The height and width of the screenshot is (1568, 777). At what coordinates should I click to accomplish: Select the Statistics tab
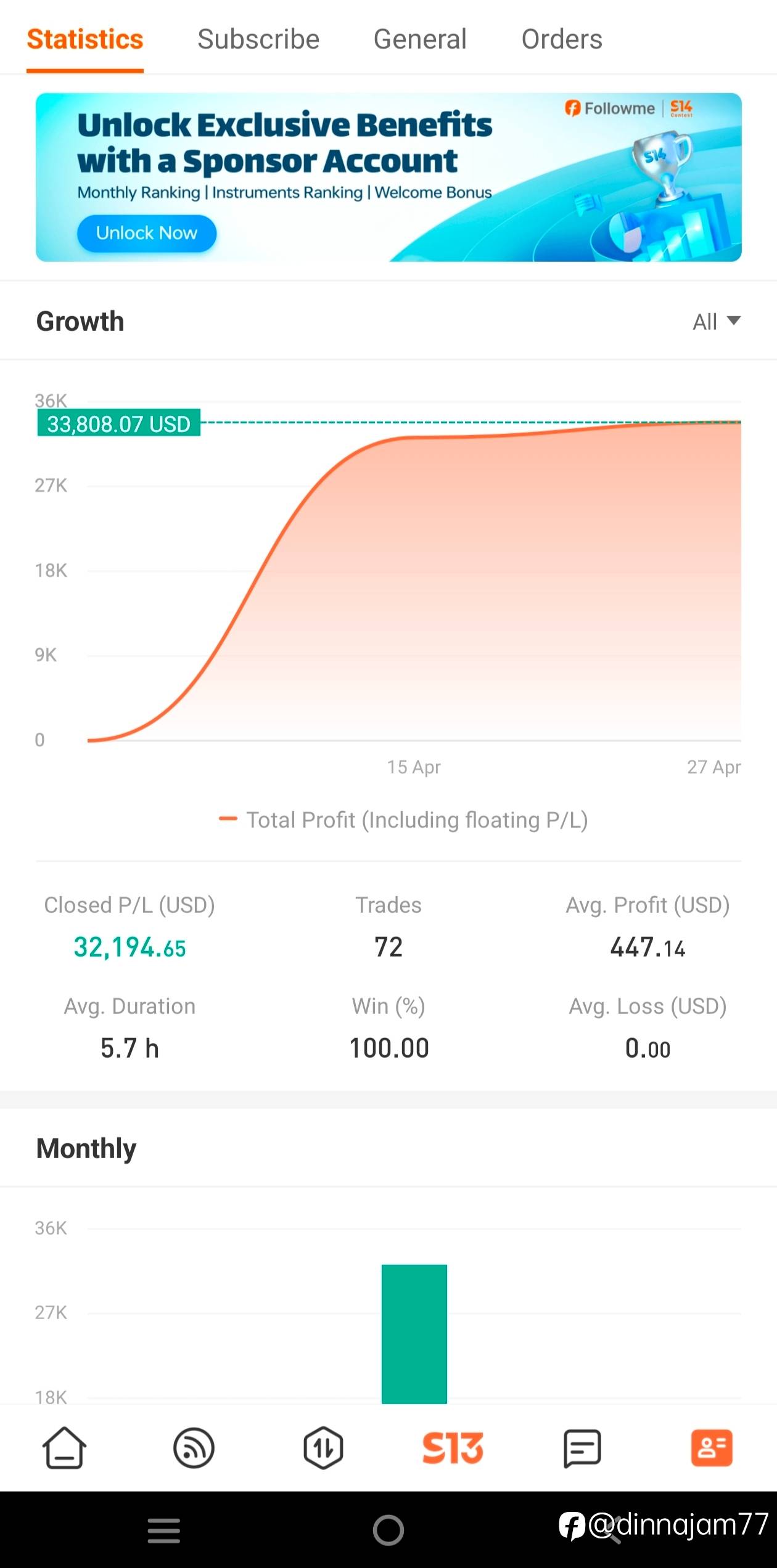pos(85,39)
